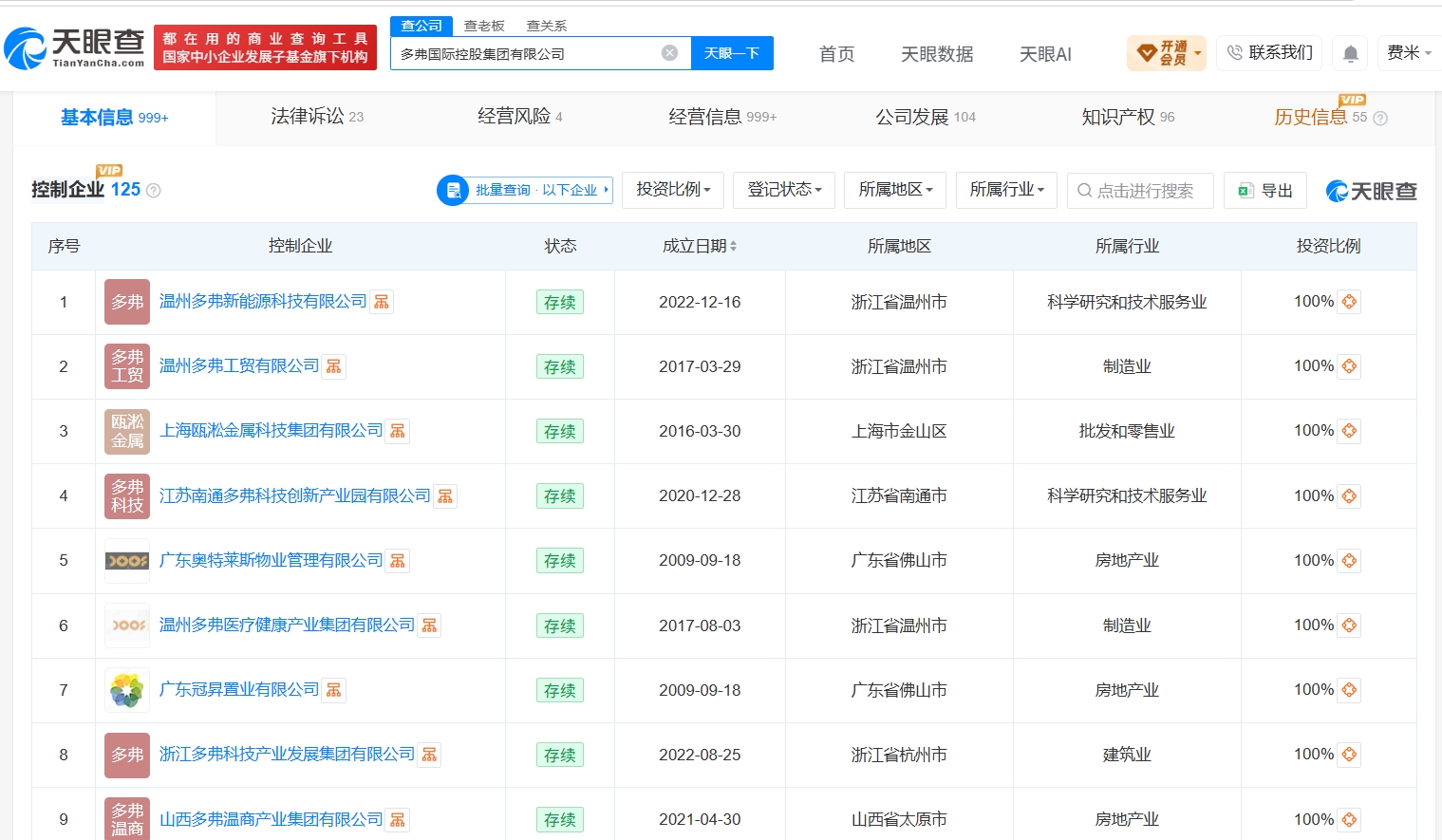Show investment path icon in row 5
The image size is (1442, 840).
click(x=1349, y=561)
